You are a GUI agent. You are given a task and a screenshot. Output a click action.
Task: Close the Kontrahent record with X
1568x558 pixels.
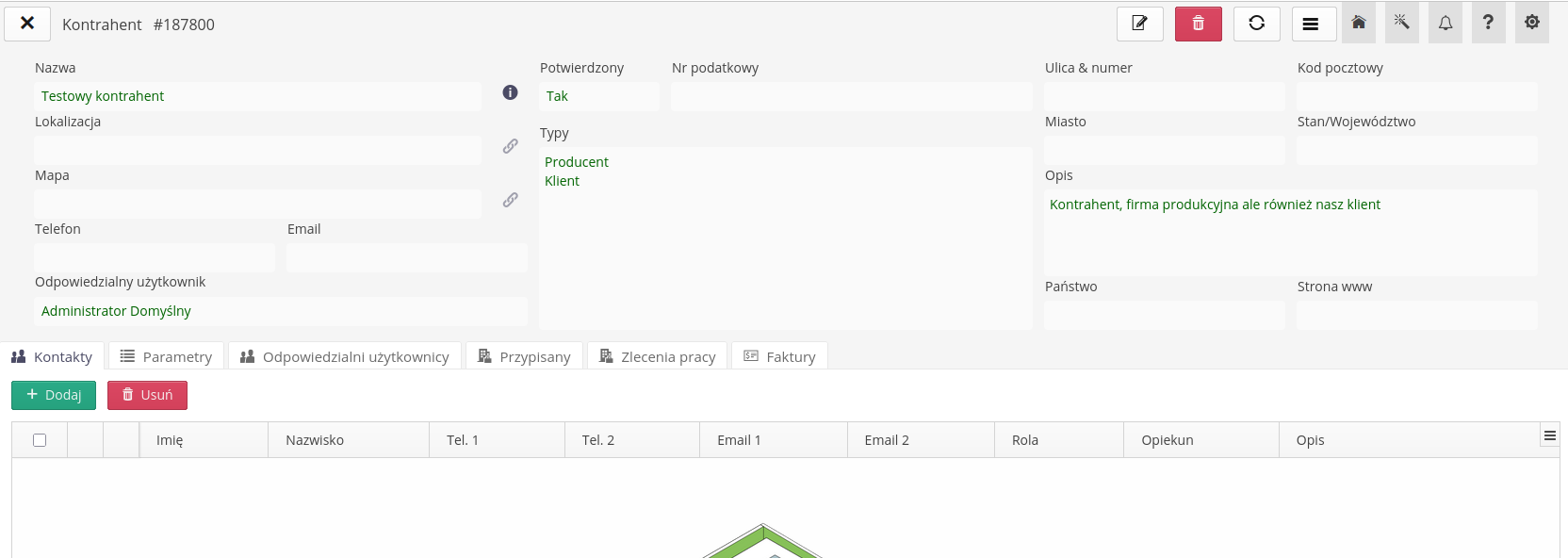pos(27,23)
